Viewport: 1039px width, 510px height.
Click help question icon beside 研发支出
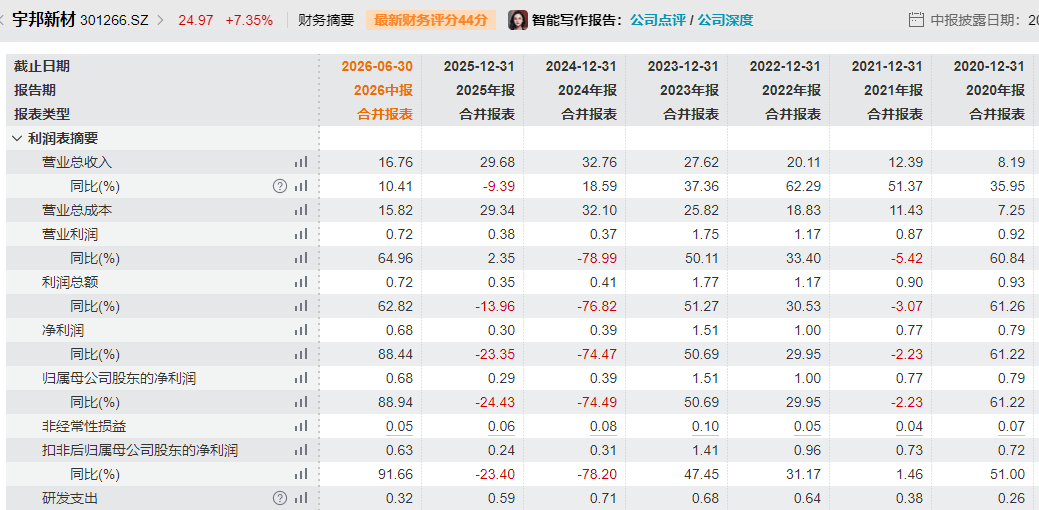[x=280, y=498]
